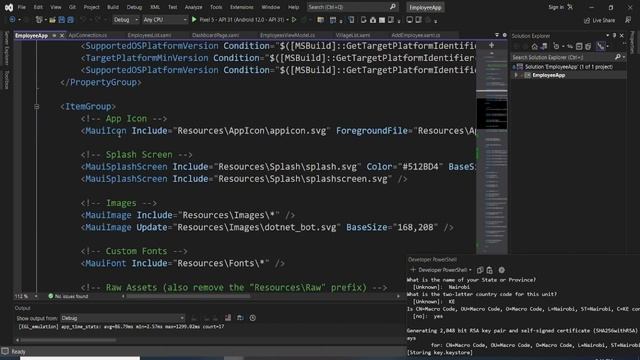Click the EmployeeApp solution name button
Screen dimensions: 640x360
[x=425, y=7]
